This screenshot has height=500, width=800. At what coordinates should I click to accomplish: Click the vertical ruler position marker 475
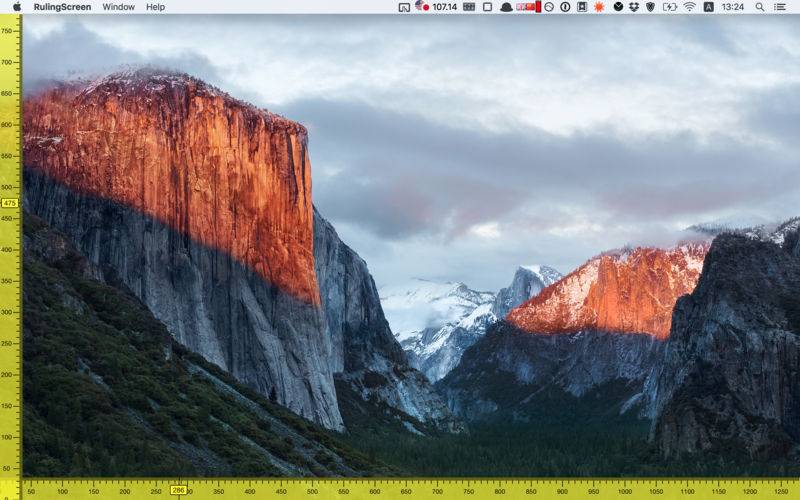[x=10, y=203]
